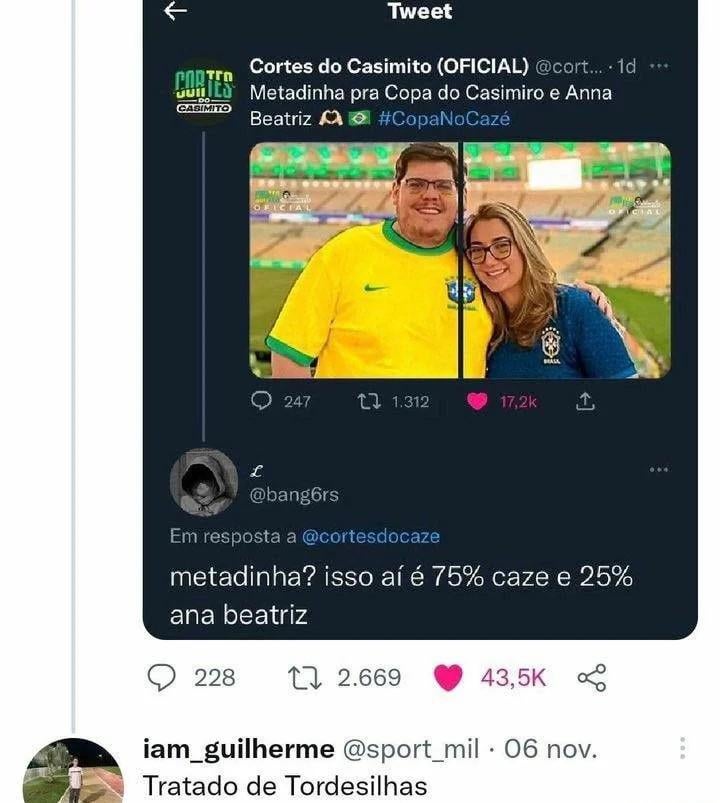Screen dimensions: 720x803
Task: Toggle like on post with 43,5K likes
Action: coord(450,678)
